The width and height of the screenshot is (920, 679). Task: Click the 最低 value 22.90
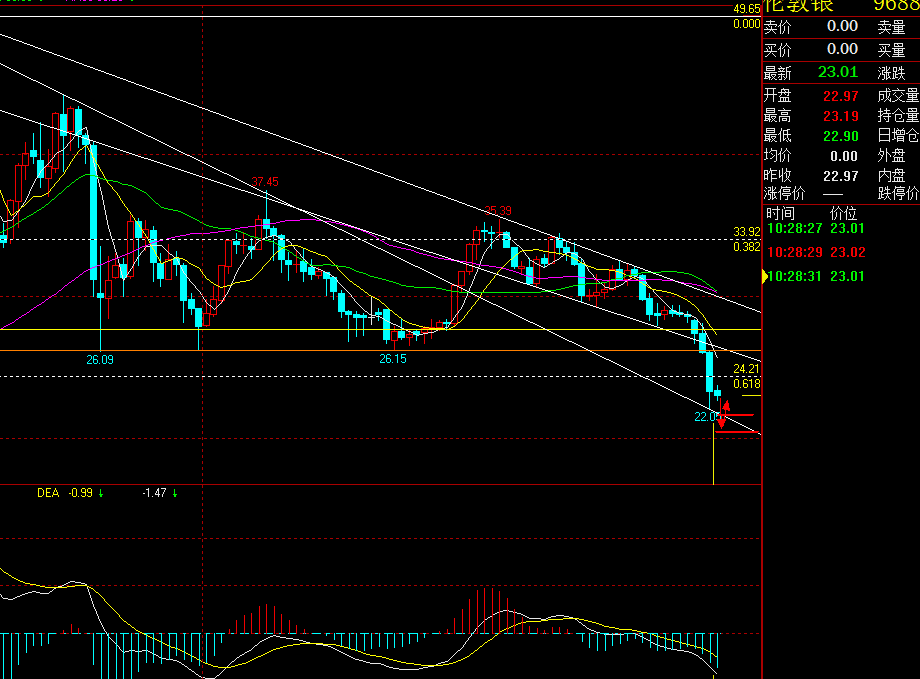click(x=841, y=136)
